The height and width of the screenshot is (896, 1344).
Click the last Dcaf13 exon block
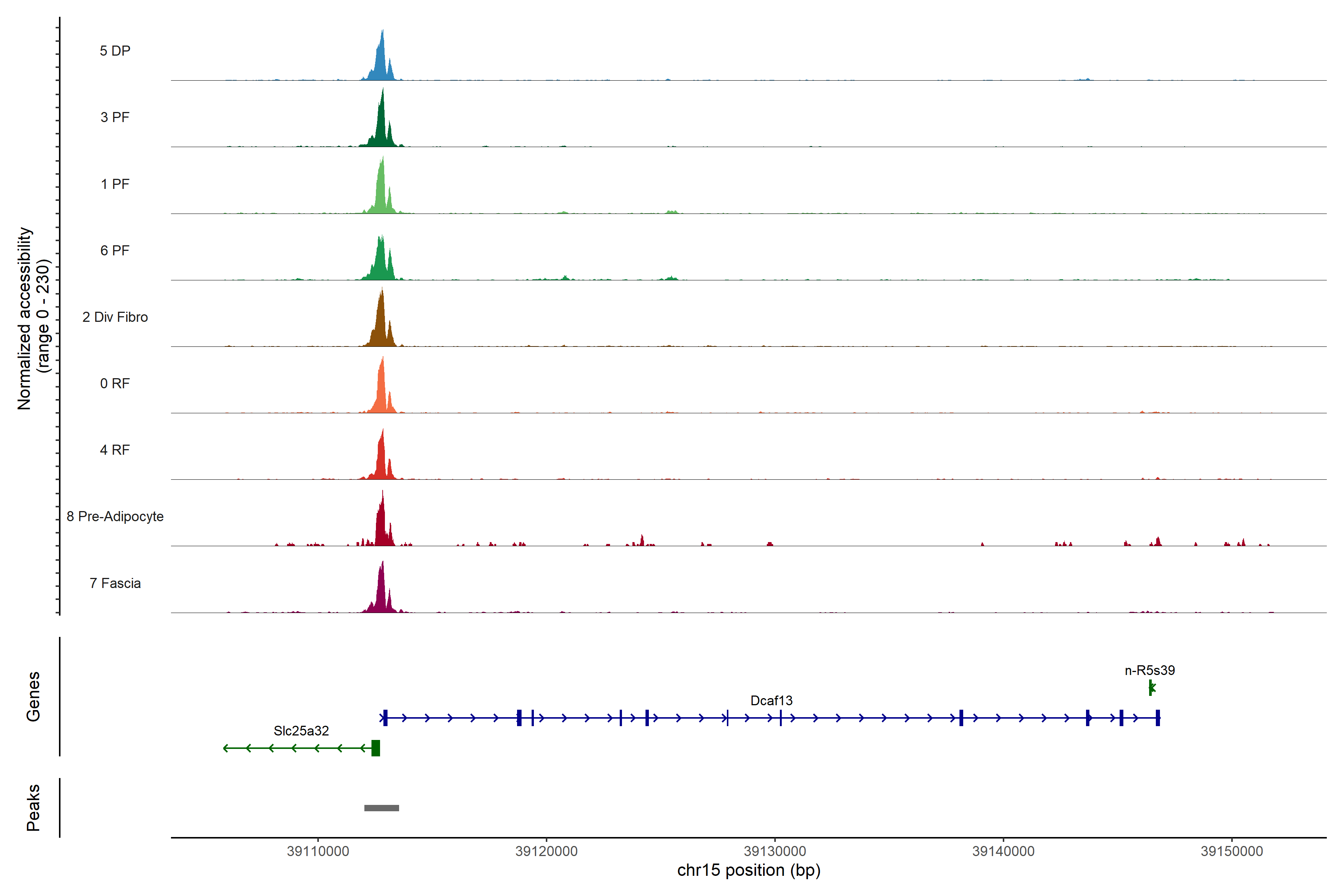(x=1158, y=717)
